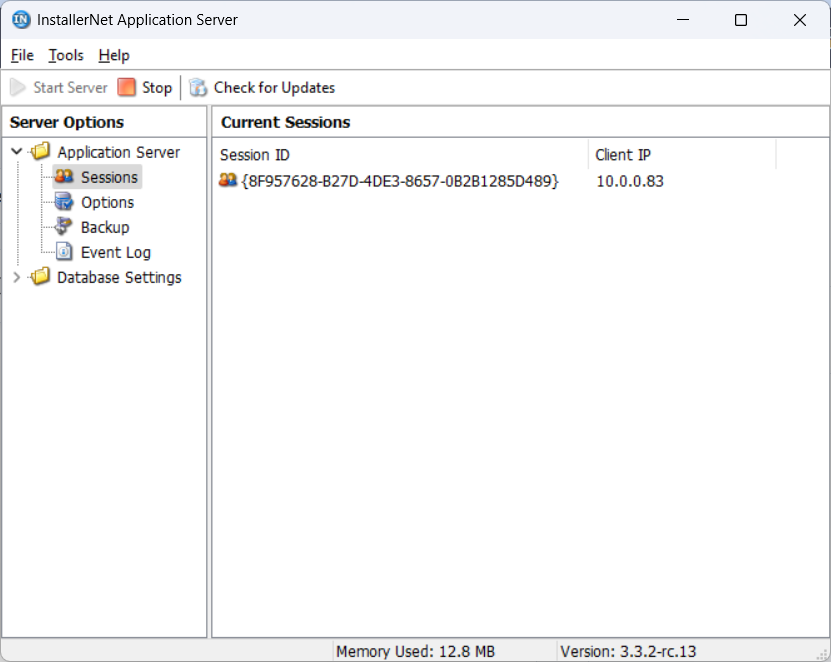Maximize the InstallerNet Application Server window
Image resolution: width=831 pixels, height=662 pixels.
pos(741,20)
